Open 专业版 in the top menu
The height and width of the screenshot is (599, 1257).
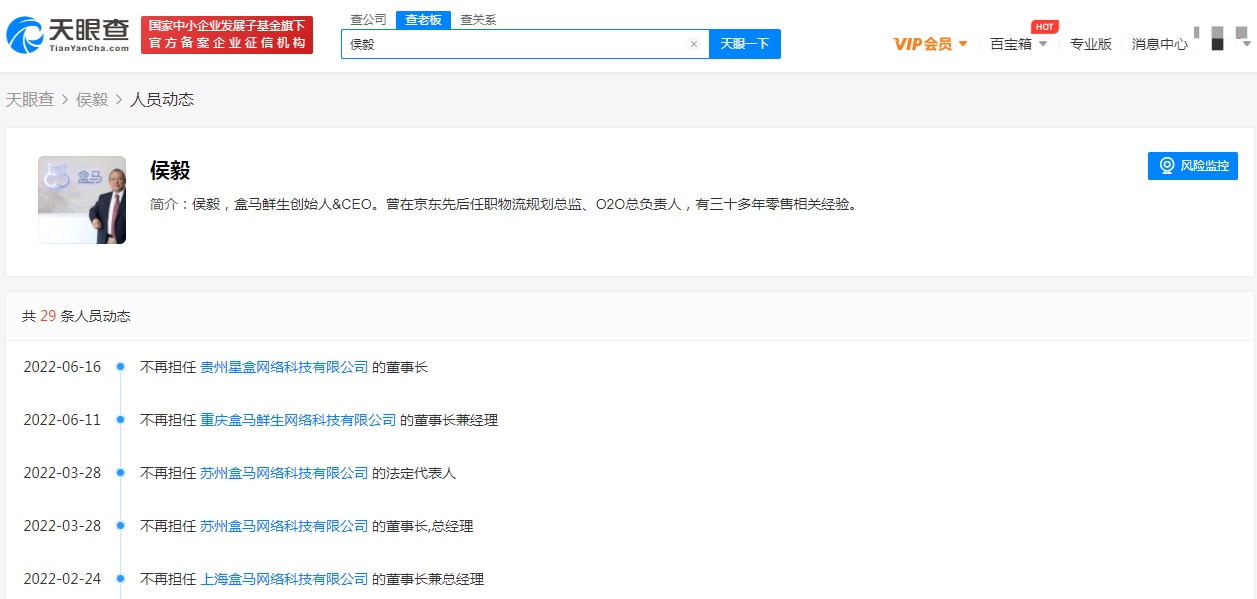(x=1091, y=44)
